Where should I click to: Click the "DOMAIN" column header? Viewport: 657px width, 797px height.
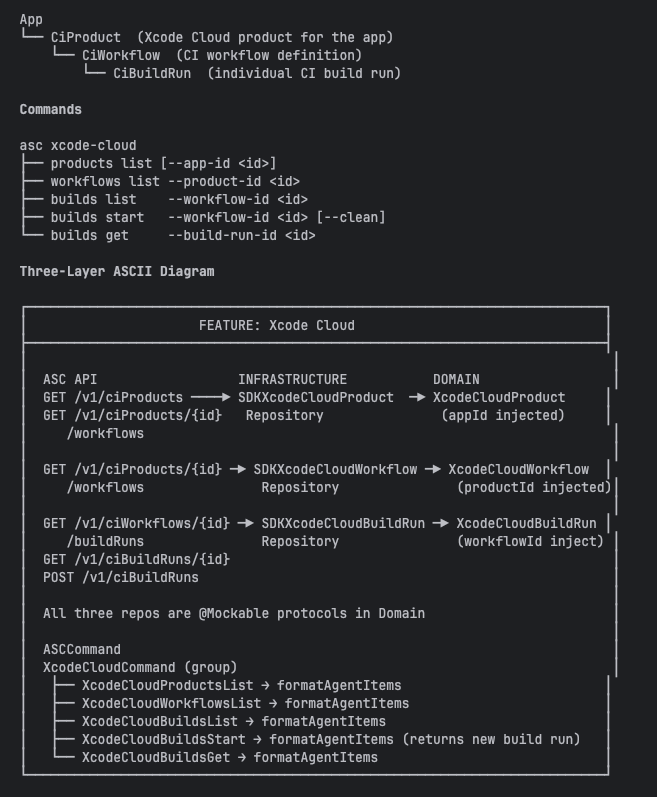pos(456,379)
